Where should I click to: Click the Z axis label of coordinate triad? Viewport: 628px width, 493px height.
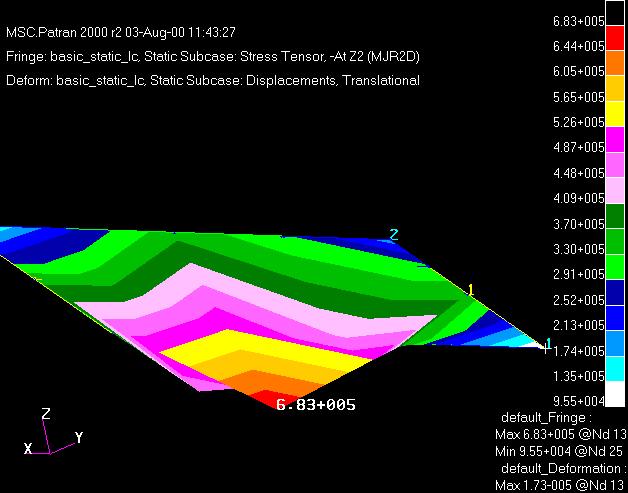45,413
